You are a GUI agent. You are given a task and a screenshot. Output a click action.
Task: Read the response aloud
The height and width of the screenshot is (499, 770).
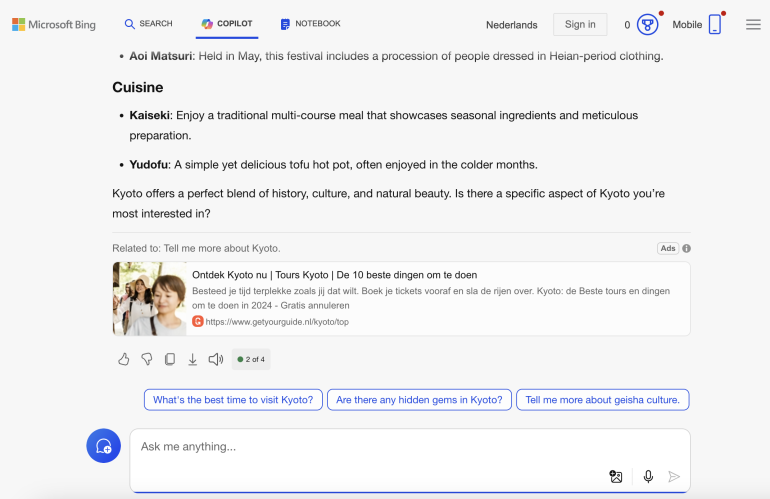pyautogui.click(x=216, y=360)
